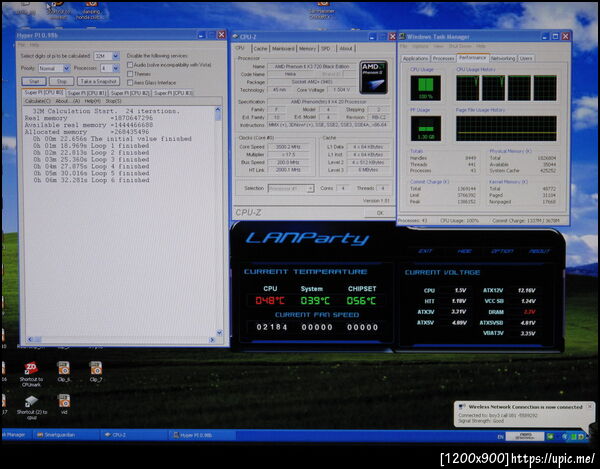Switch to the CPU-Z SPD tab
Viewport: 600px width, 469px height.
coord(326,49)
